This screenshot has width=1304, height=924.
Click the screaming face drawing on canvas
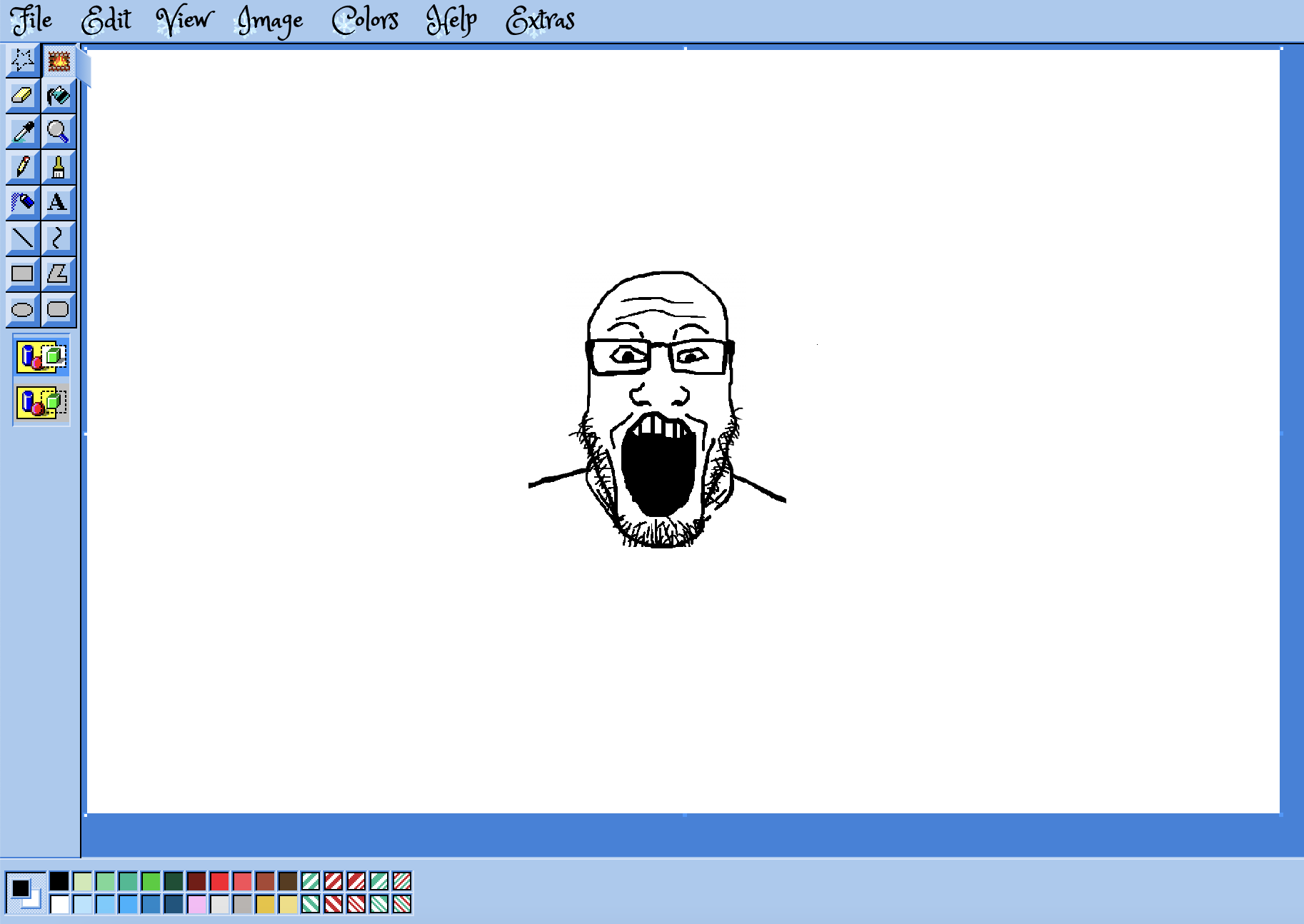658,410
